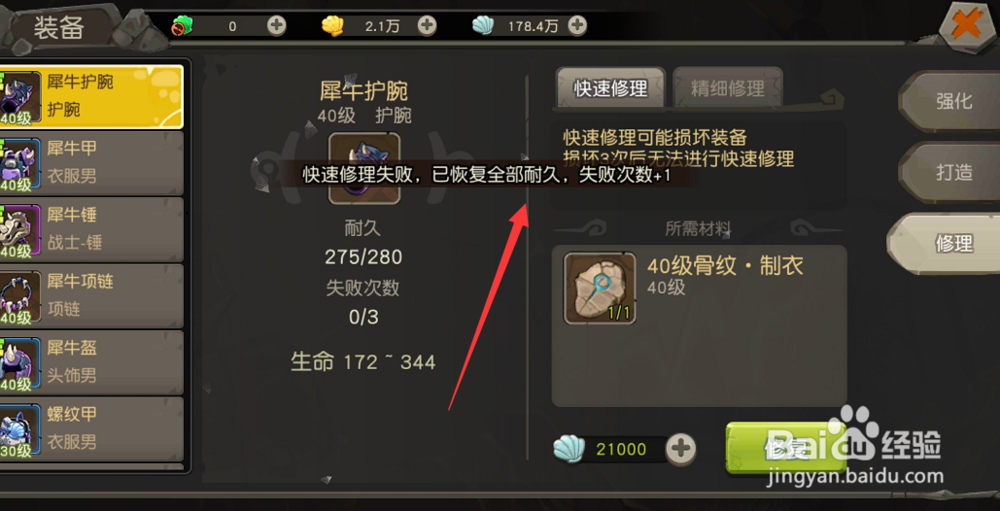
Task: Tap the 40级骨纹·制衣 material icon
Action: click(599, 288)
